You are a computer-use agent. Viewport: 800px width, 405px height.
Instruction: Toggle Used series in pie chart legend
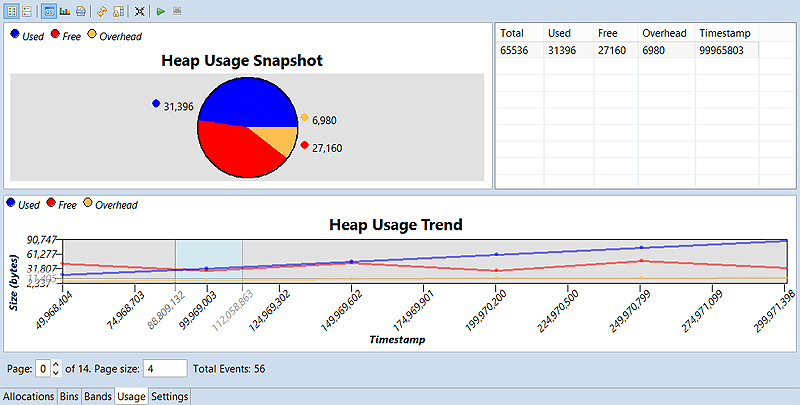point(27,35)
